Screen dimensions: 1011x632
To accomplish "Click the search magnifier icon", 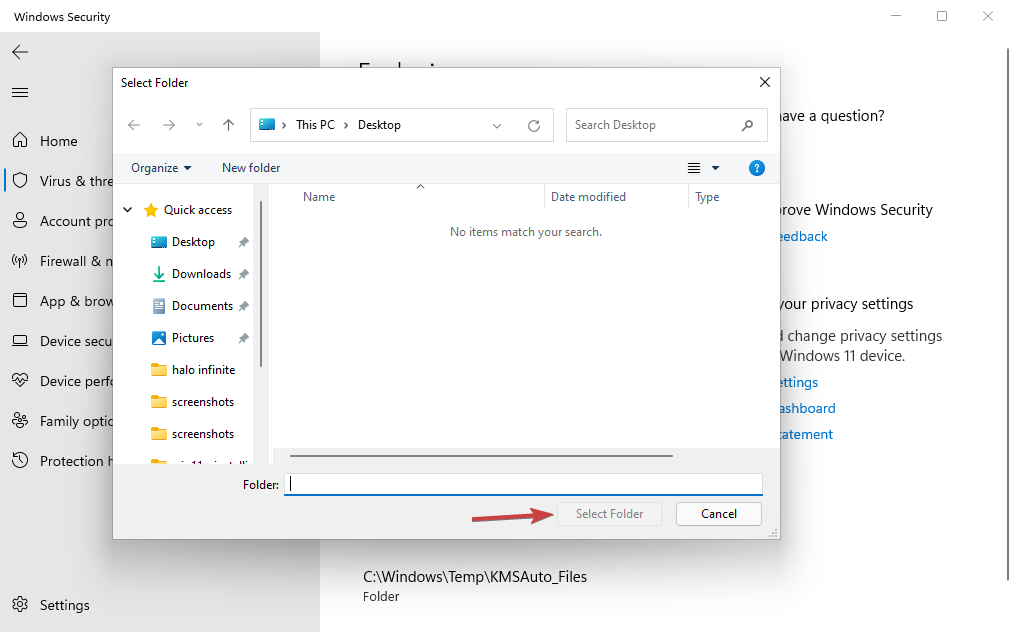I will pos(747,125).
